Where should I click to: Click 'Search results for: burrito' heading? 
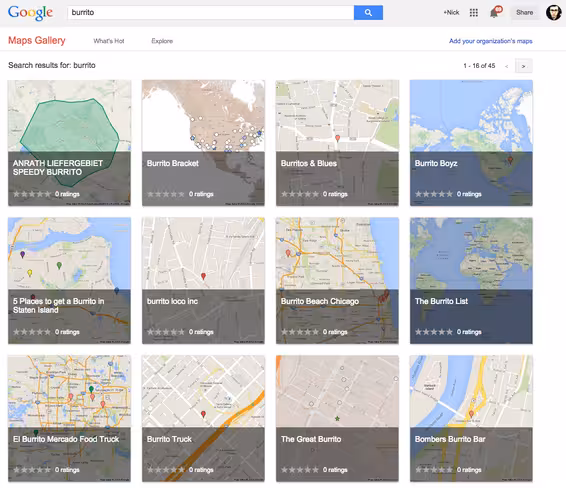point(52,65)
